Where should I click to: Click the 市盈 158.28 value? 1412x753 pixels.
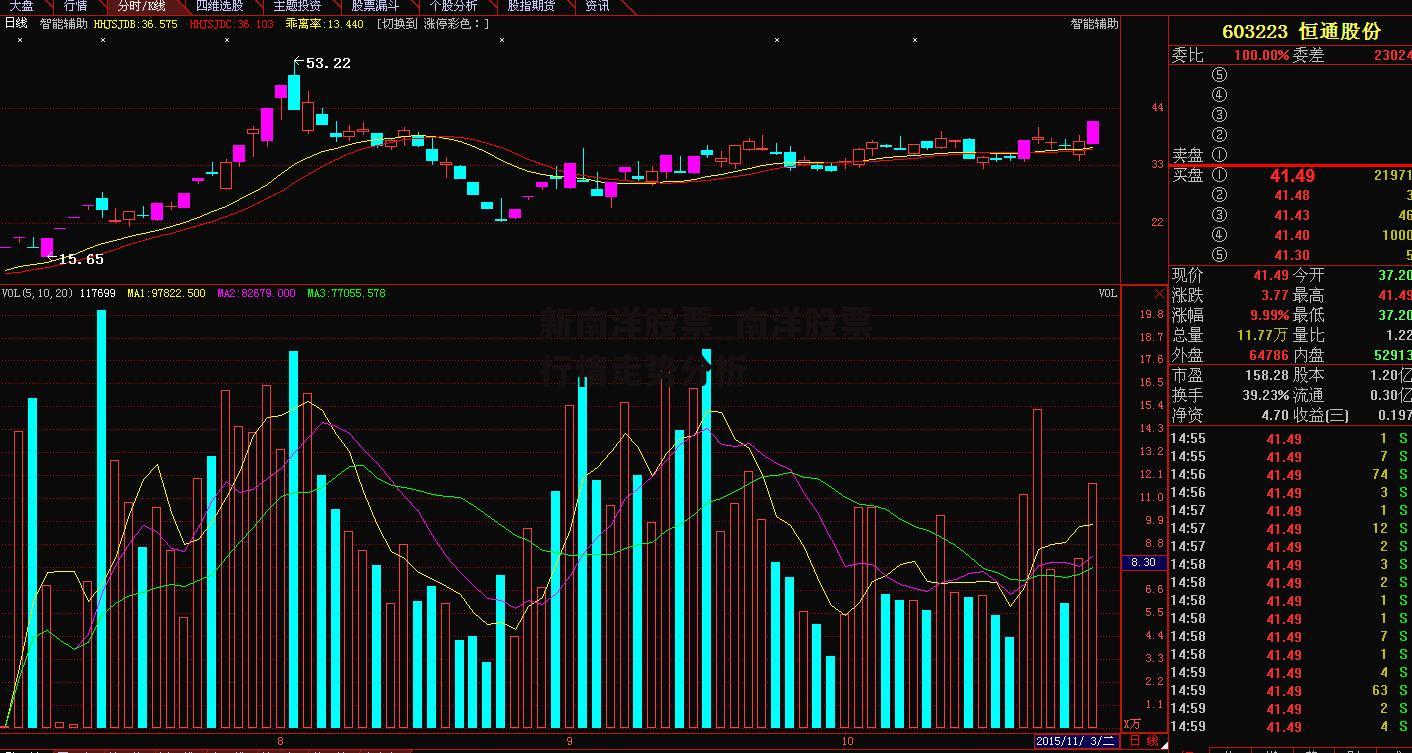[1266, 375]
